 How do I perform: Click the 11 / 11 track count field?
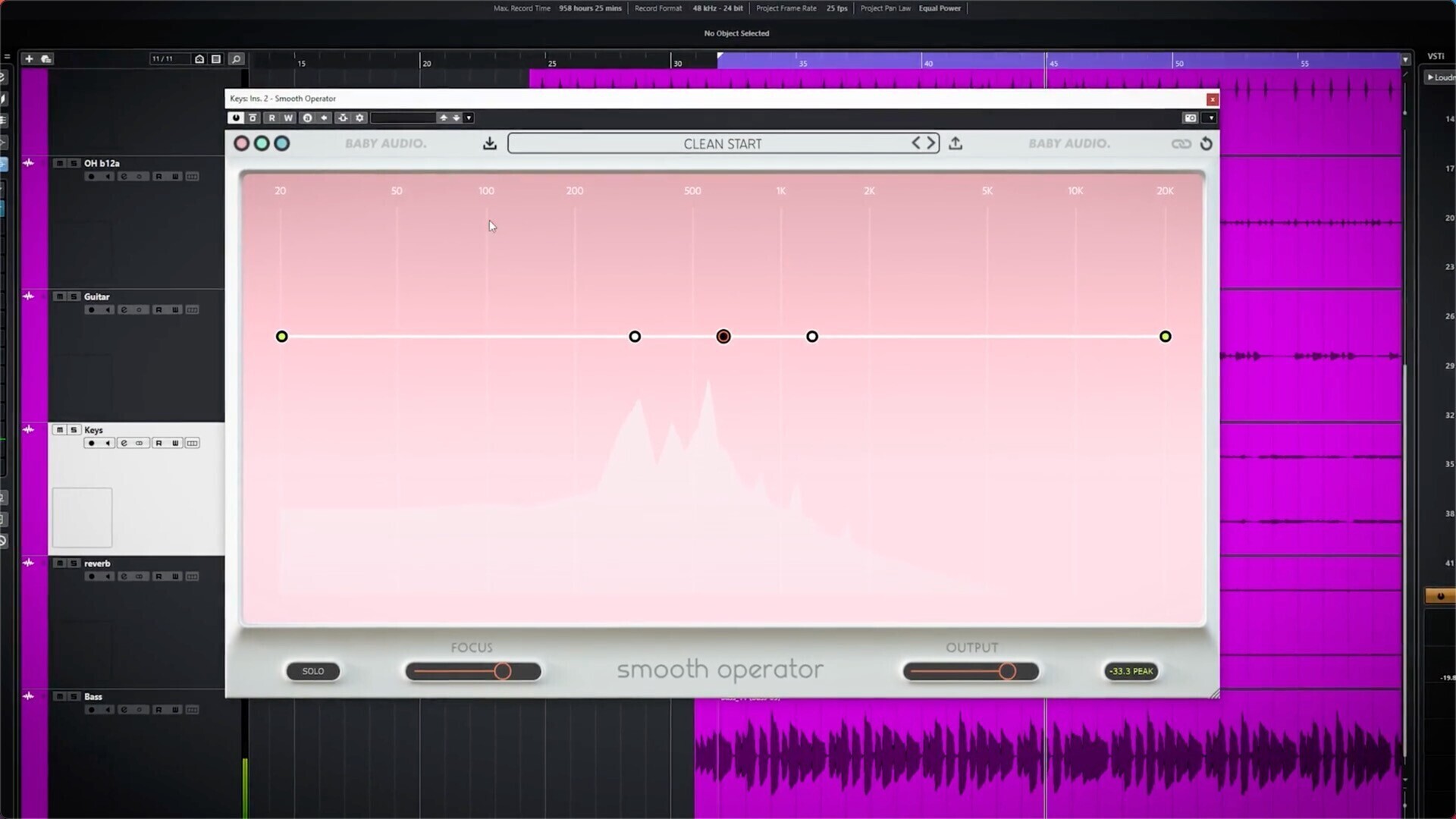click(x=170, y=58)
